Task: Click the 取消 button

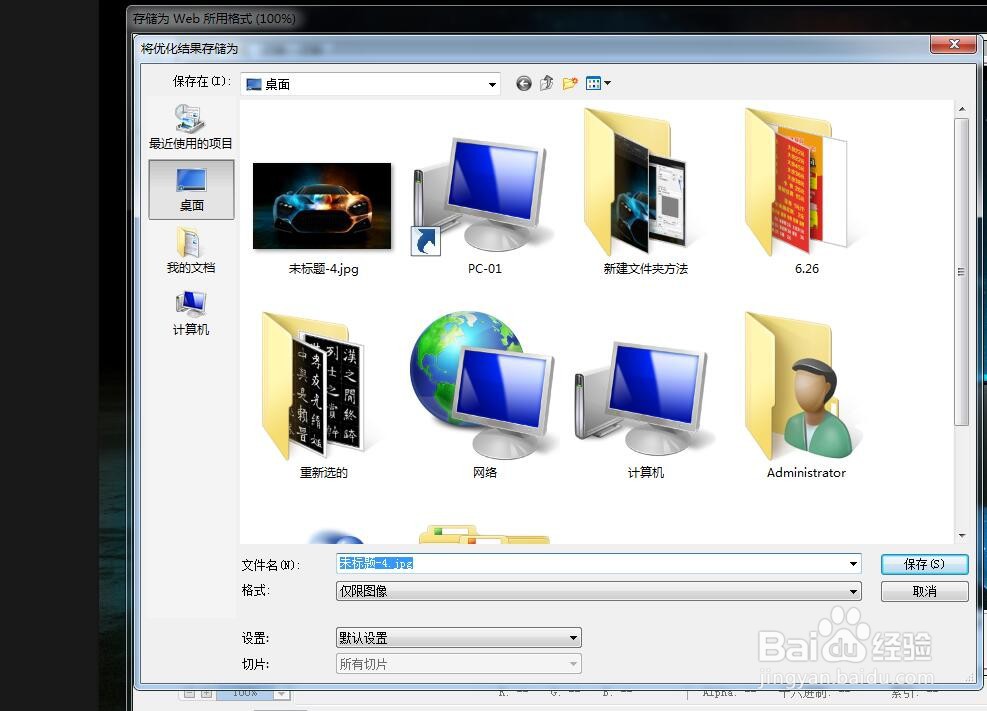Action: 923,591
